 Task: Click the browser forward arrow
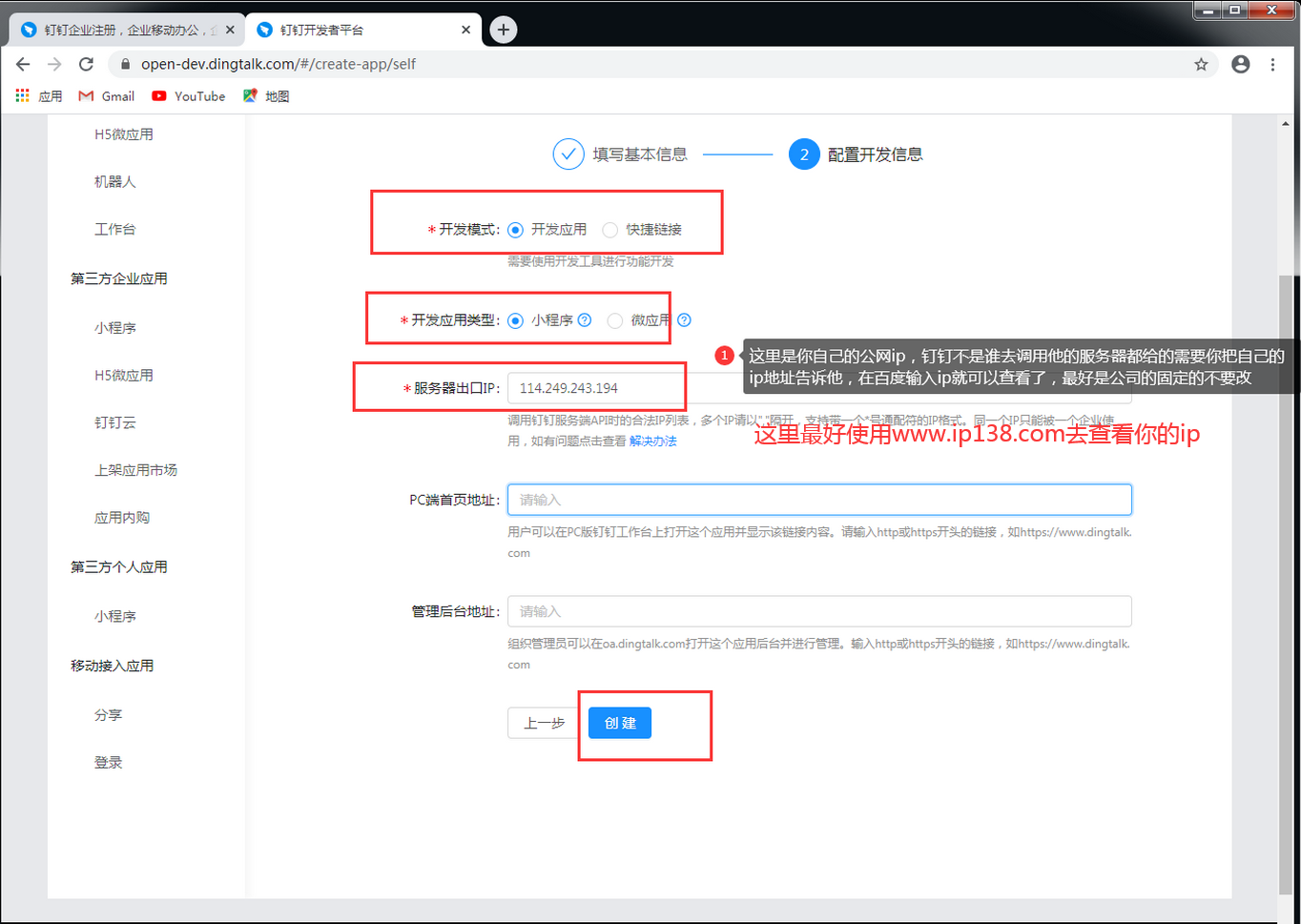[54, 64]
